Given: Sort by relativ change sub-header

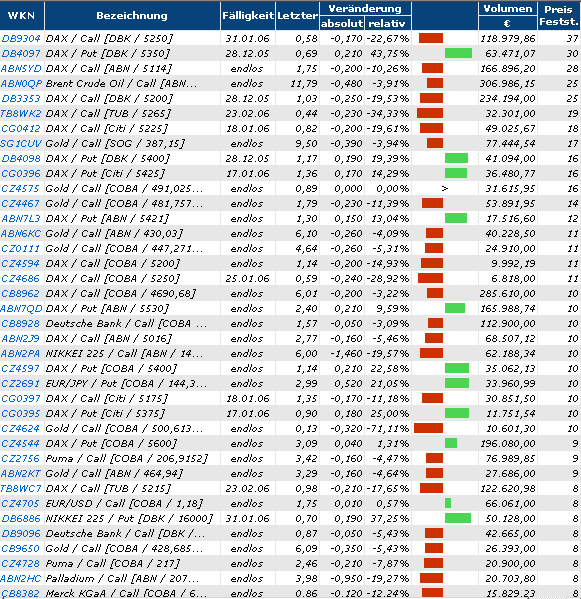Looking at the screenshot, I should pyautogui.click(x=387, y=23).
